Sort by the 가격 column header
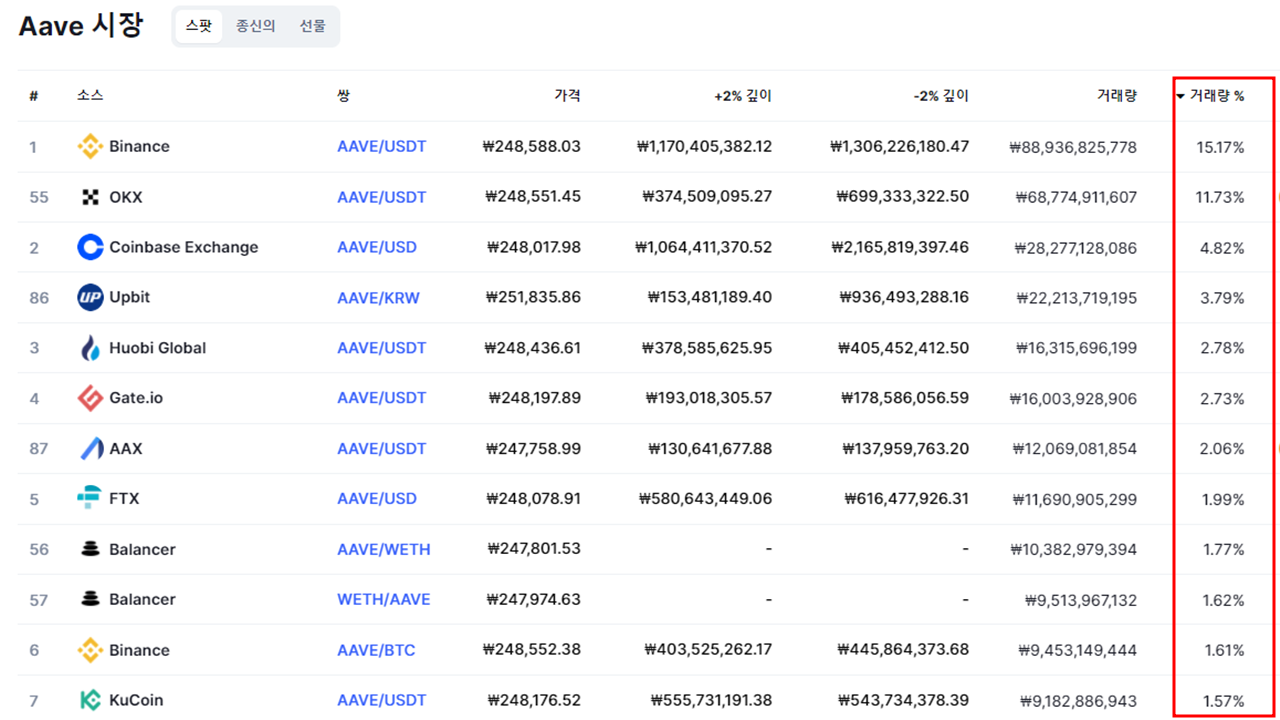 (x=567, y=96)
